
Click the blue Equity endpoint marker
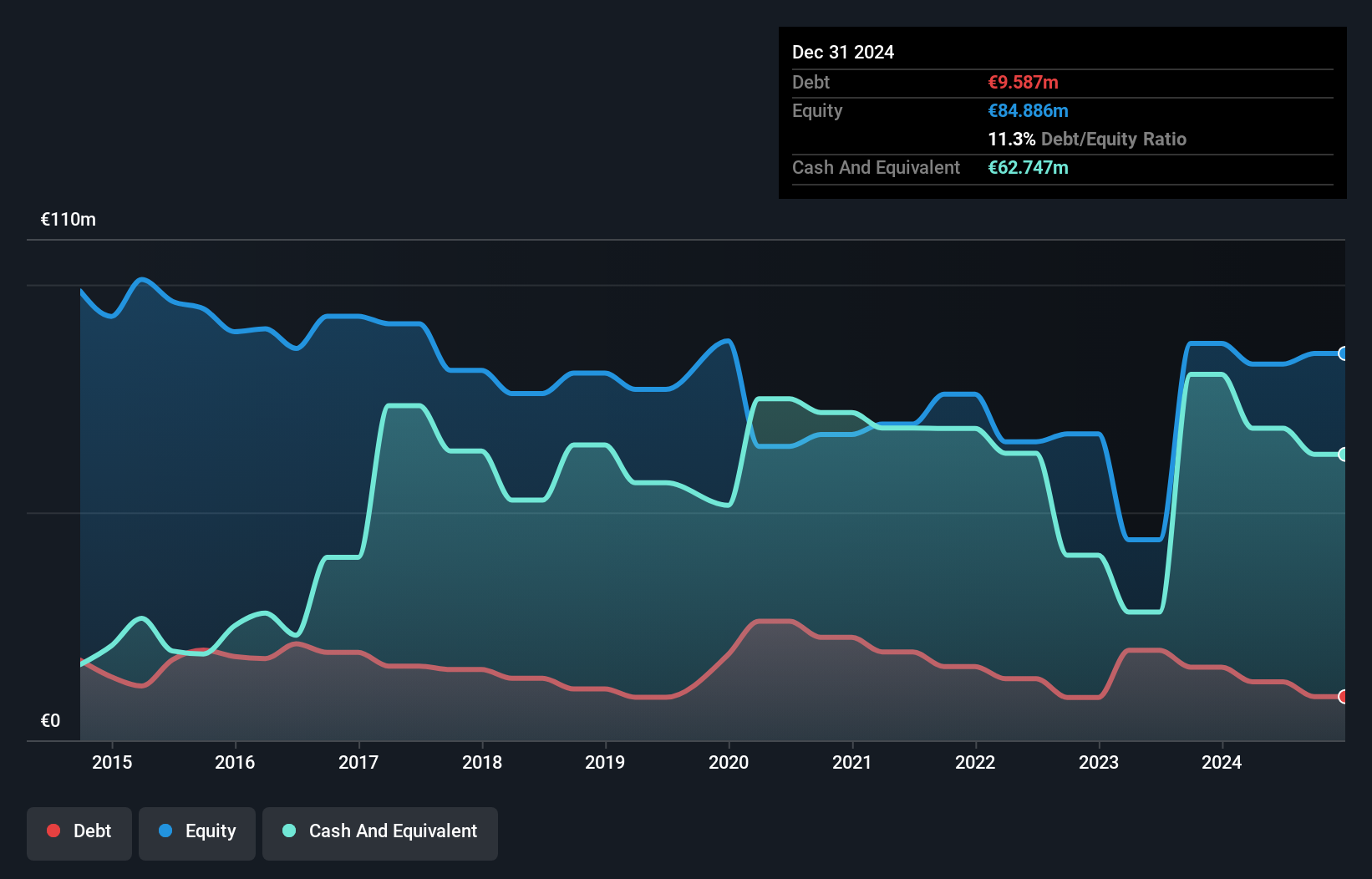(x=1343, y=353)
